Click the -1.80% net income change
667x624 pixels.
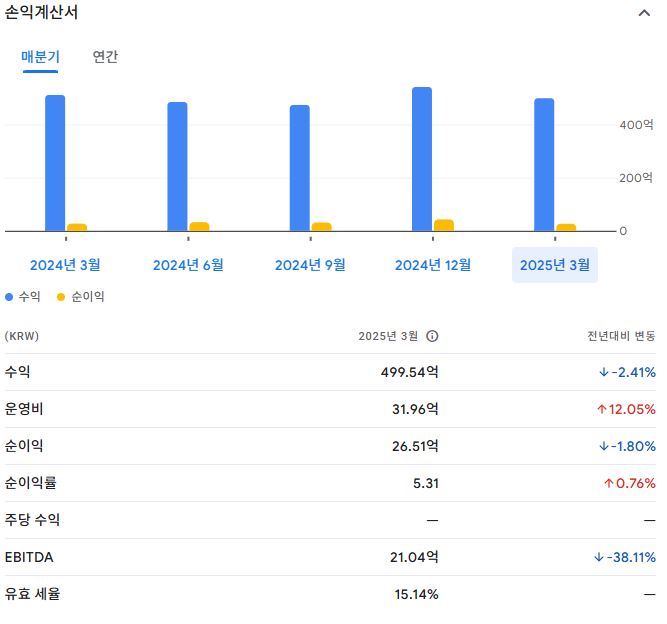tap(627, 446)
